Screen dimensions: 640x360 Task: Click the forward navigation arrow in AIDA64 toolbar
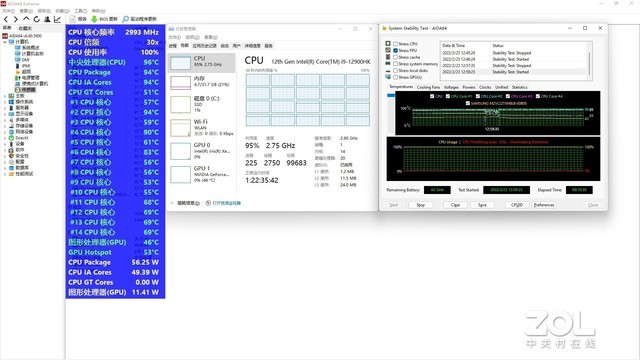[x=16, y=19]
